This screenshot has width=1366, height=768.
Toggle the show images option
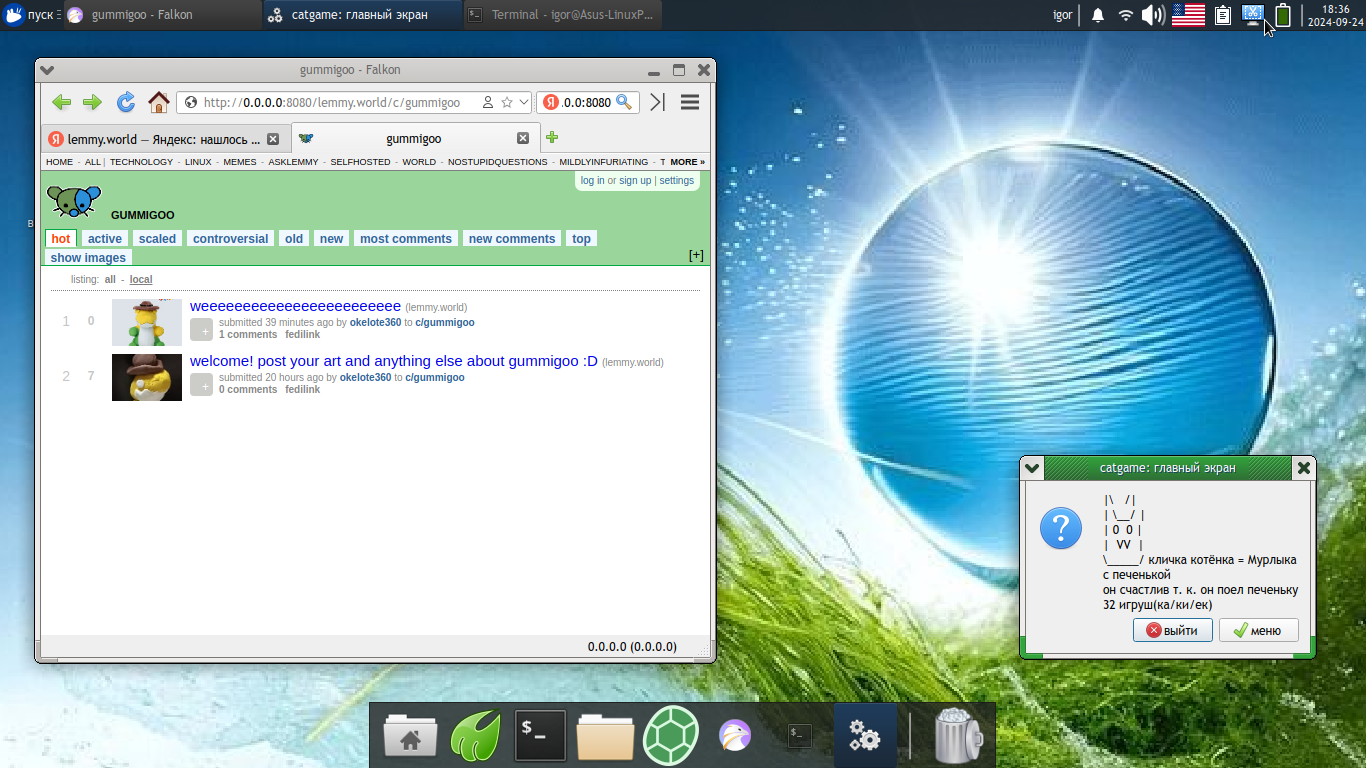[x=88, y=258]
